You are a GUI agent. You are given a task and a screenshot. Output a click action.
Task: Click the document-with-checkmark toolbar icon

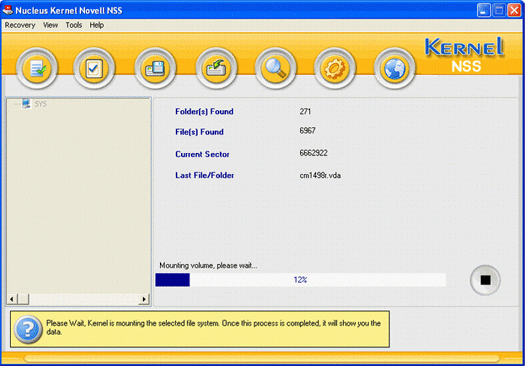[x=37, y=69]
